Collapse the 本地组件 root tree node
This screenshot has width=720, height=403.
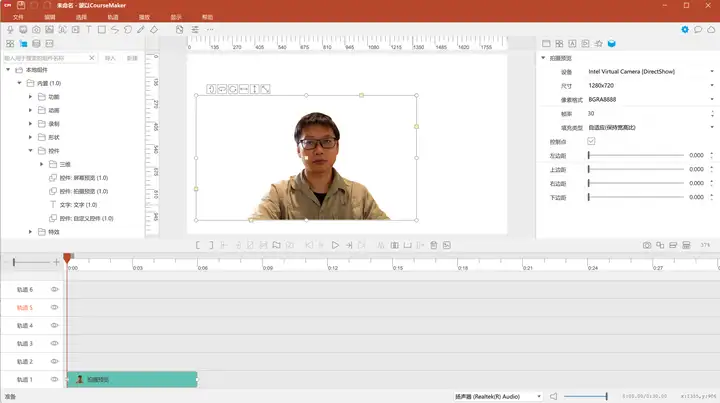coord(8,70)
